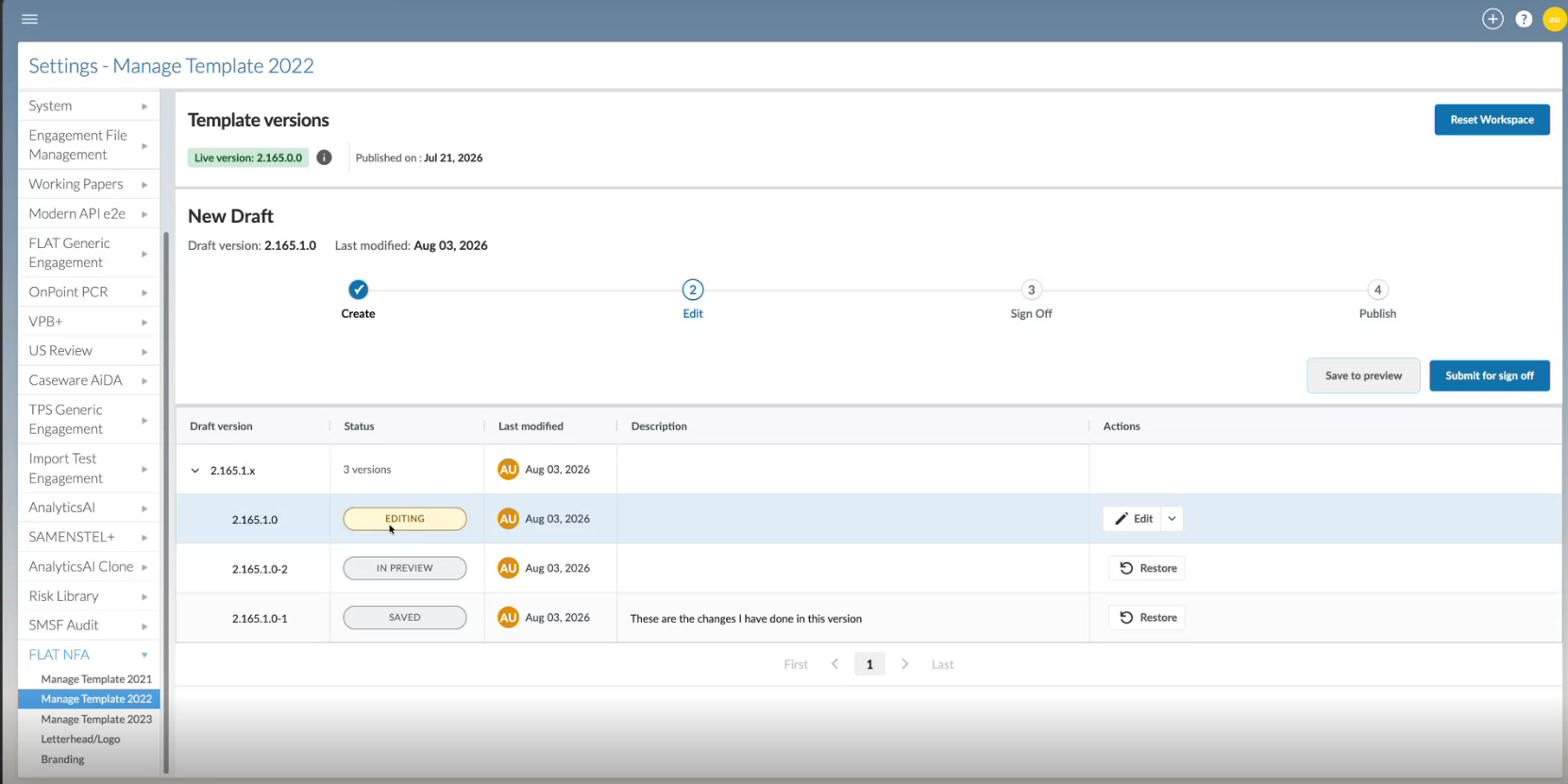Expand US Review section
The image size is (1568, 784).
(x=89, y=351)
